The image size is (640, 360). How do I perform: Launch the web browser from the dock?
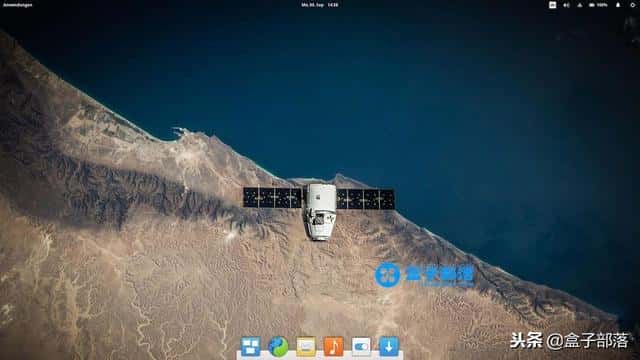[x=278, y=347]
